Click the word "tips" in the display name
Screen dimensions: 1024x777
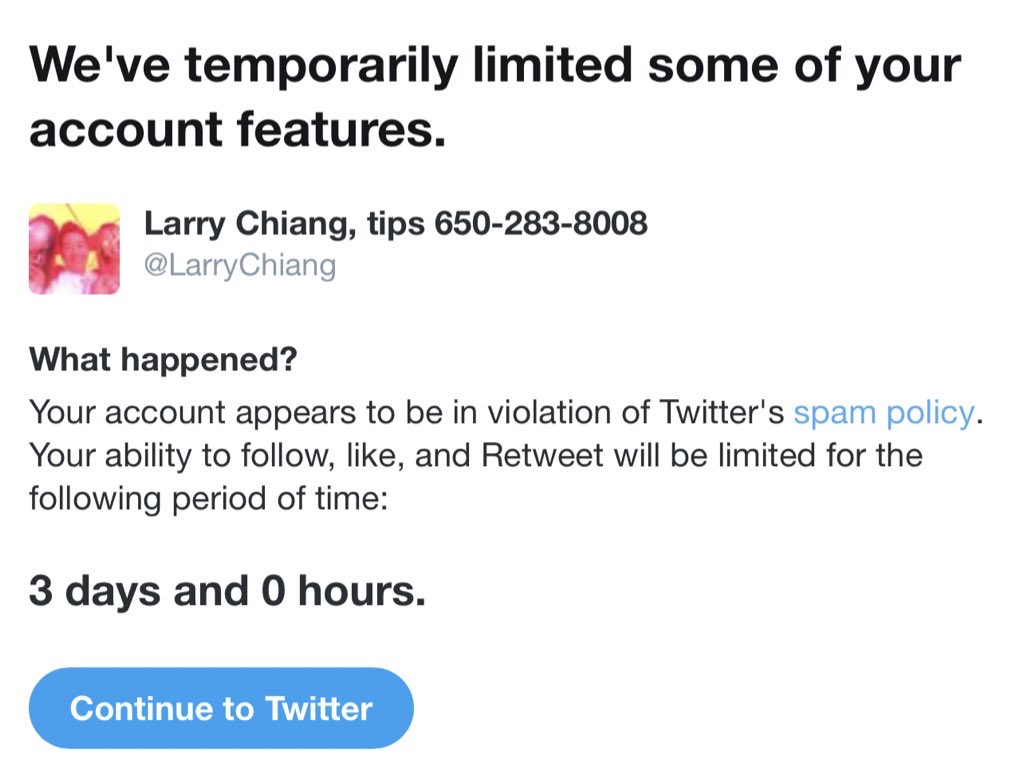click(396, 223)
